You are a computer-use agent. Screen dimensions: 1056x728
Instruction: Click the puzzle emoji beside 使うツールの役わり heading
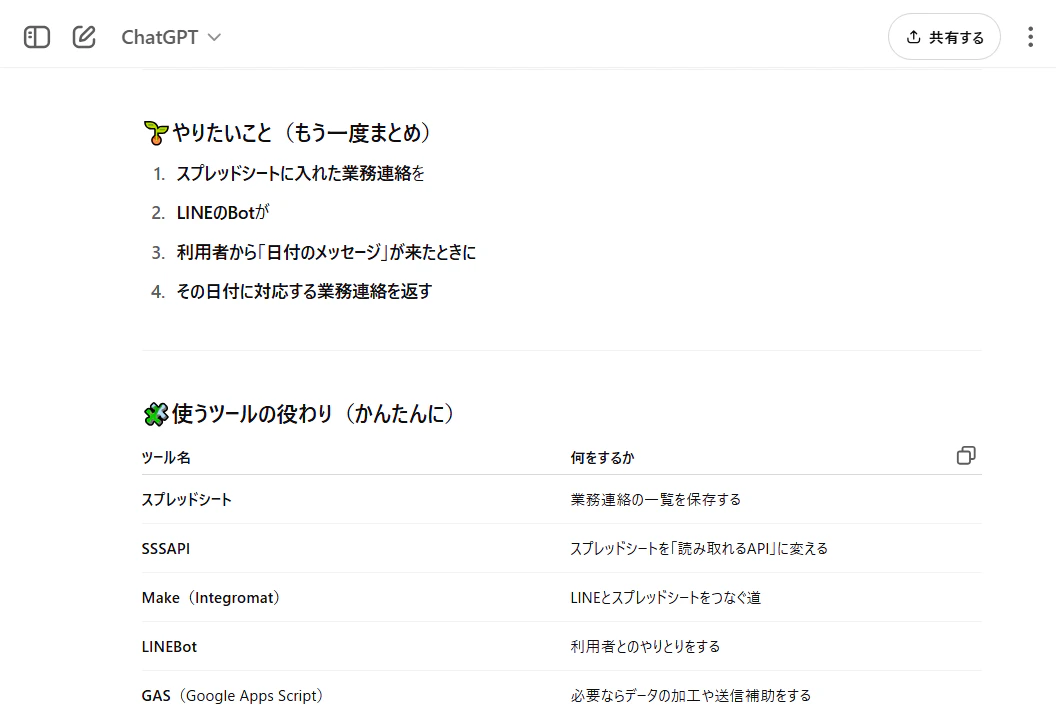click(156, 413)
